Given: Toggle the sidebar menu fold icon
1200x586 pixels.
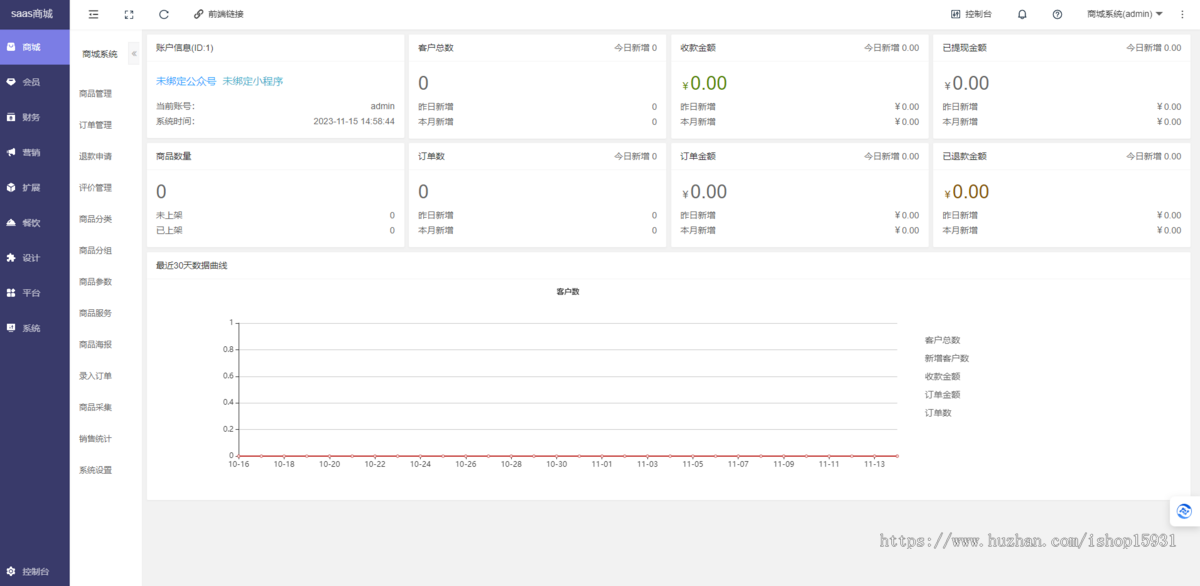Looking at the screenshot, I should [x=93, y=15].
